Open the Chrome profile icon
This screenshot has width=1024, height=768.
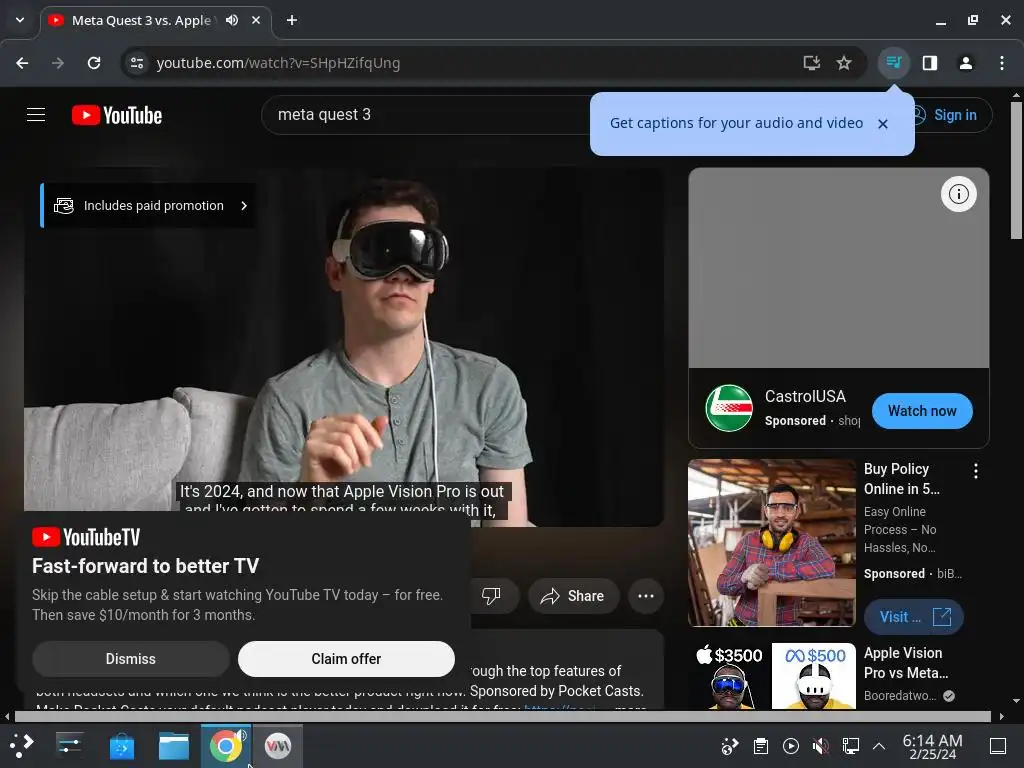[966, 63]
